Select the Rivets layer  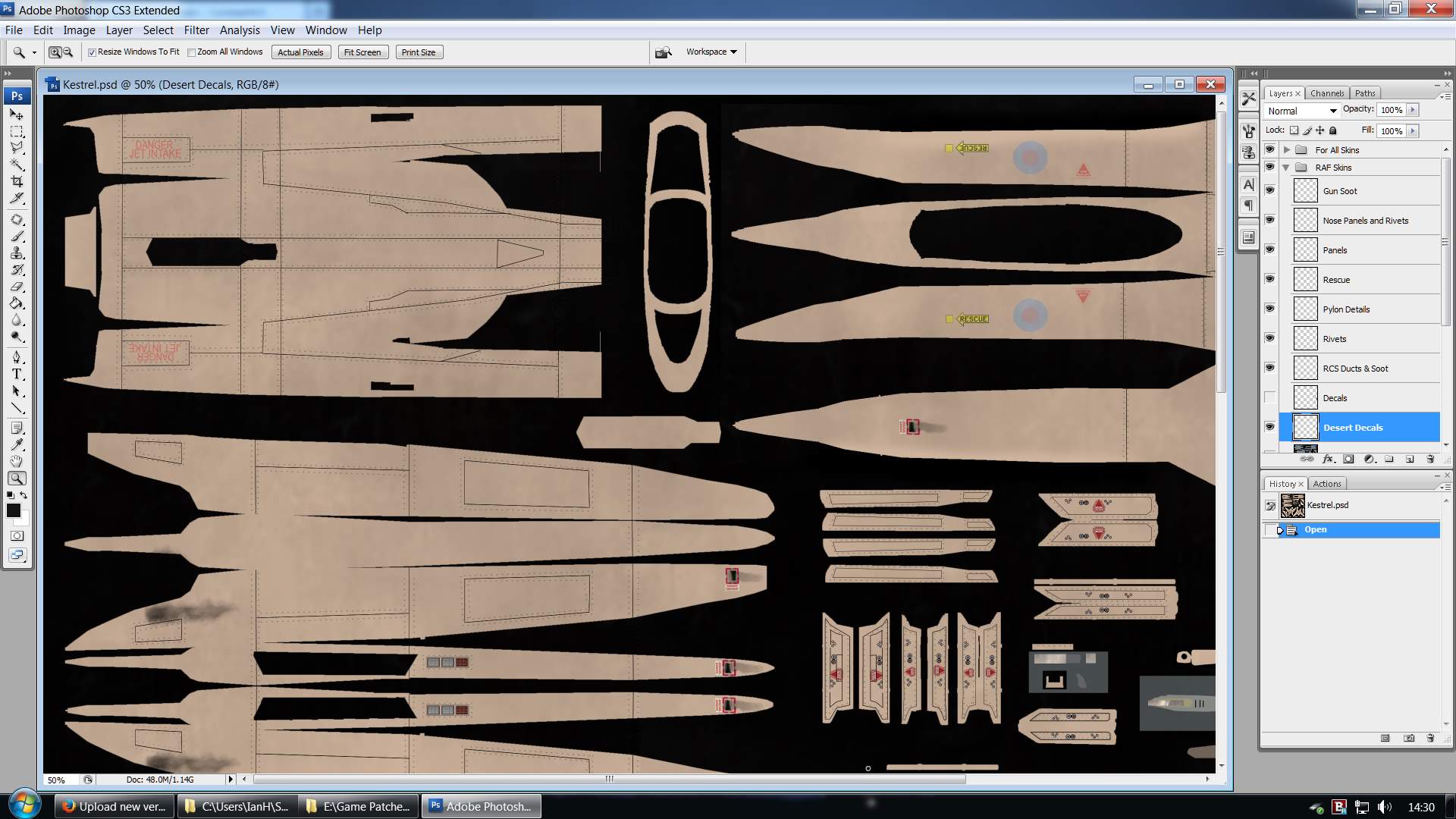pyautogui.click(x=1365, y=339)
